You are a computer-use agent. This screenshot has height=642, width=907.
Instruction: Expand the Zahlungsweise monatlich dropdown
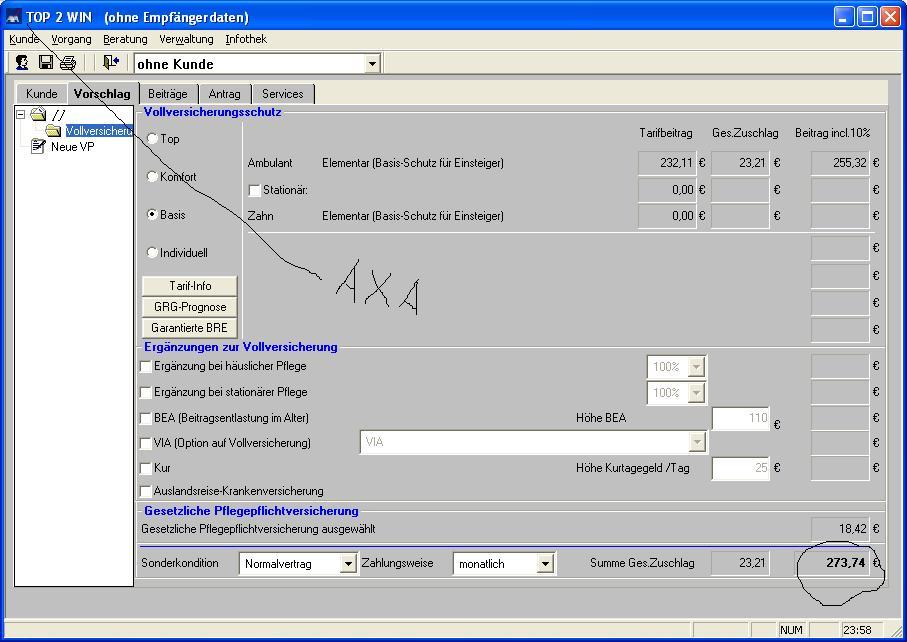point(545,564)
